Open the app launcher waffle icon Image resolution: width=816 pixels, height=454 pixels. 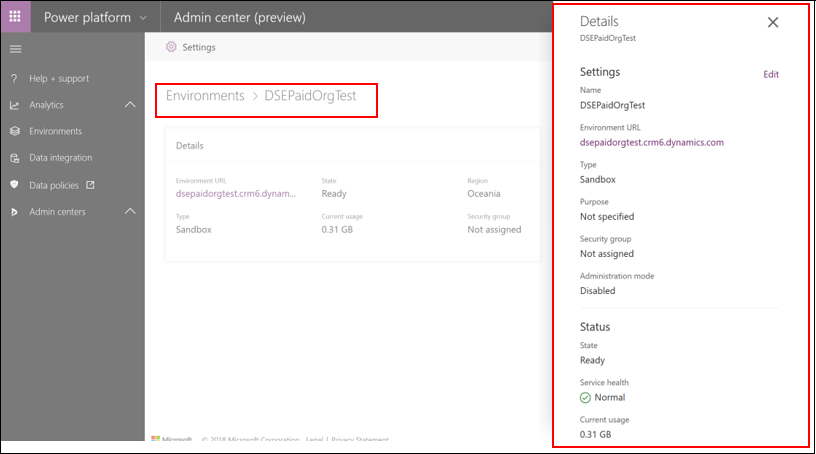[15, 17]
